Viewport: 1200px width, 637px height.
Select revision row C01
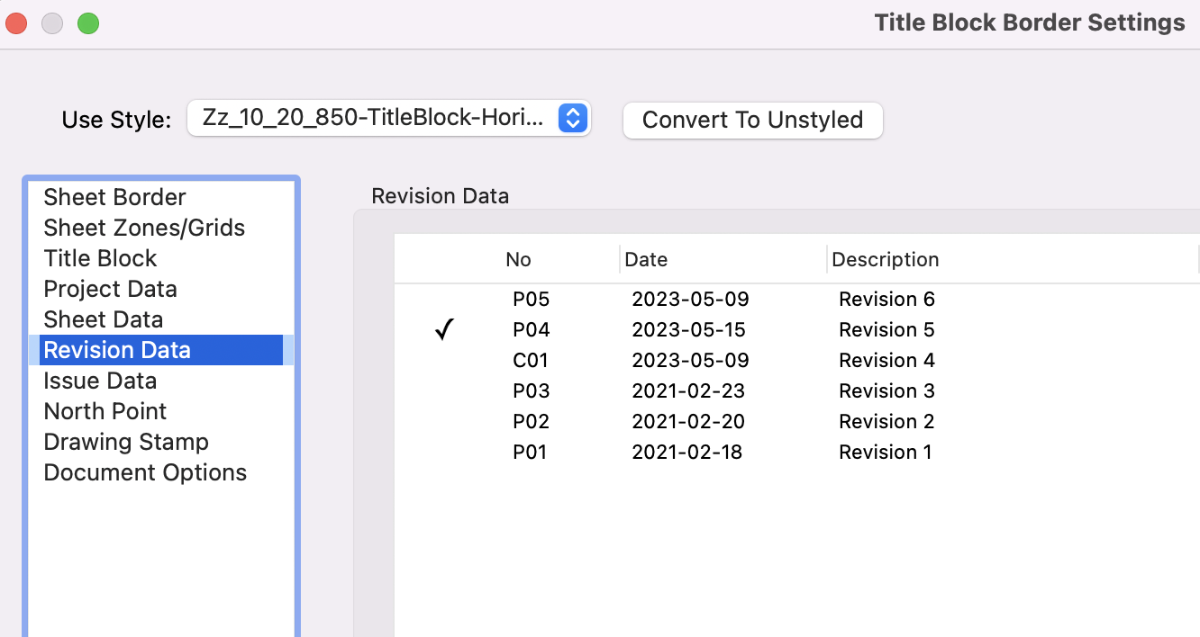(531, 360)
